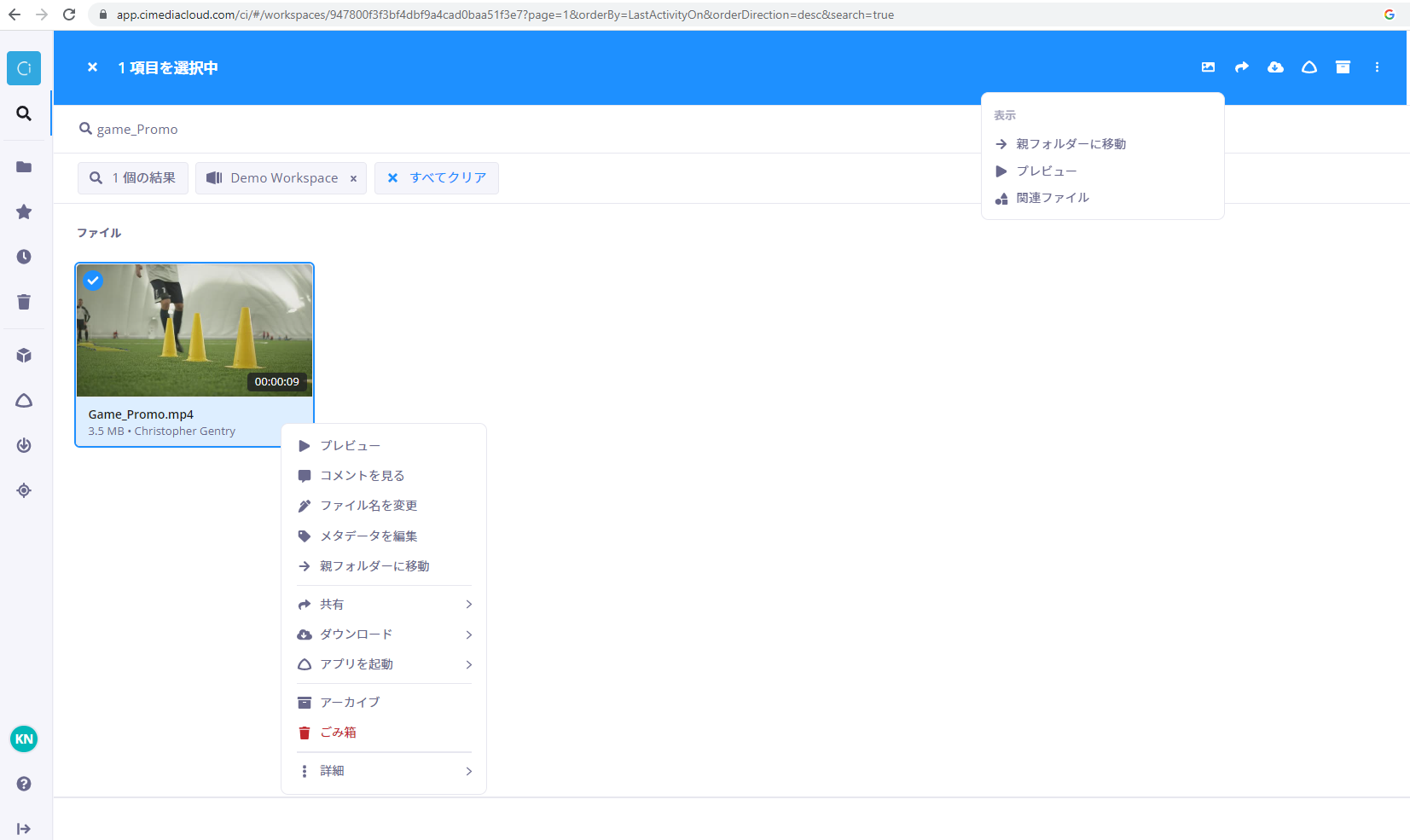Click the Ci app logo in sidebar
This screenshot has width=1410, height=840.
pyautogui.click(x=24, y=68)
